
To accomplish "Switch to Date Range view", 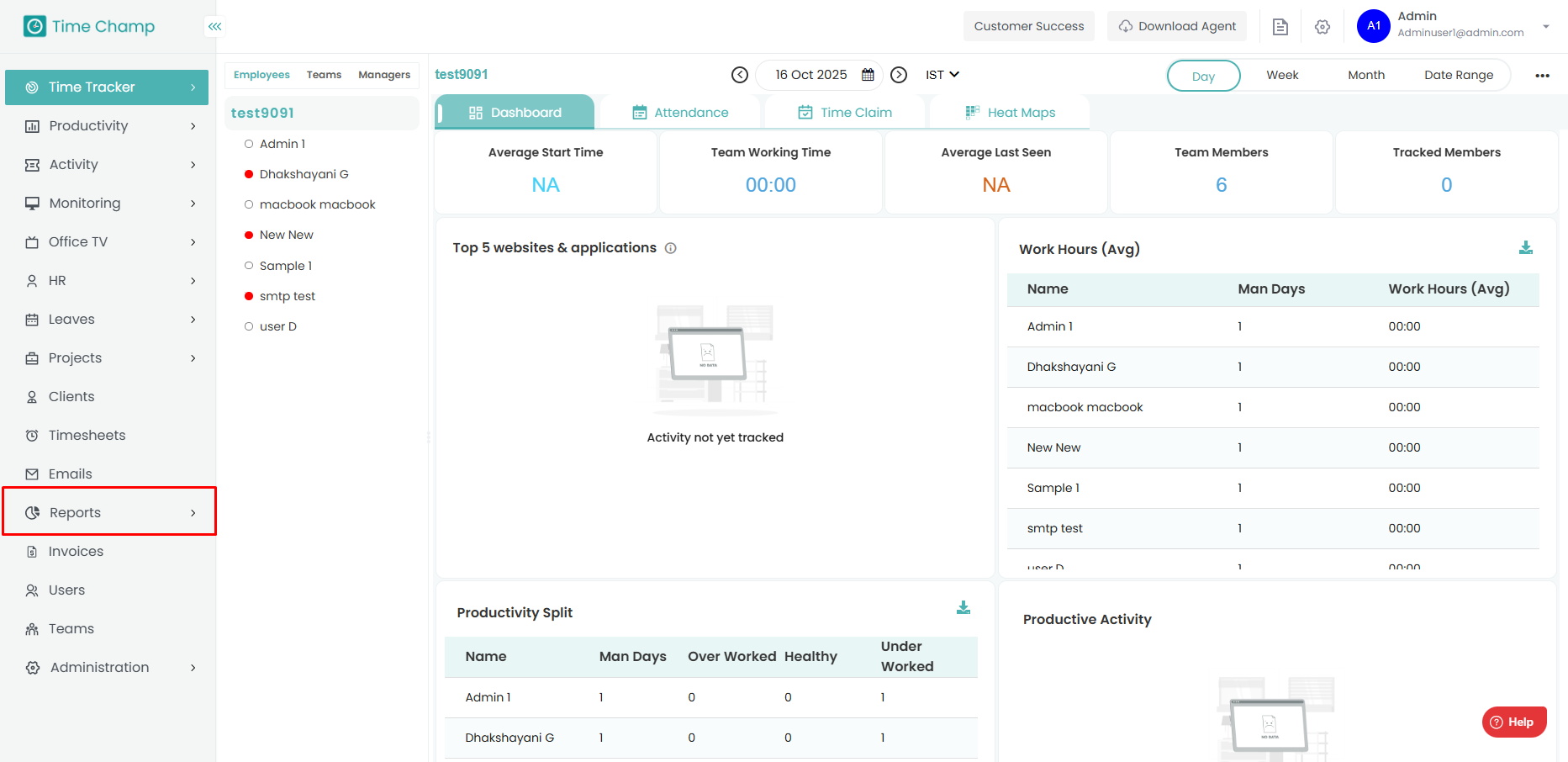I will coord(1459,75).
